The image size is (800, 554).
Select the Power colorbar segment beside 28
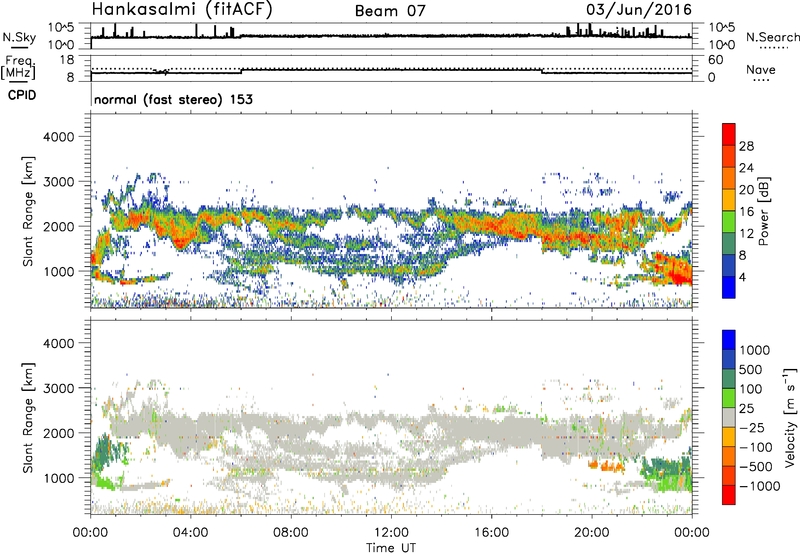[x=729, y=156]
